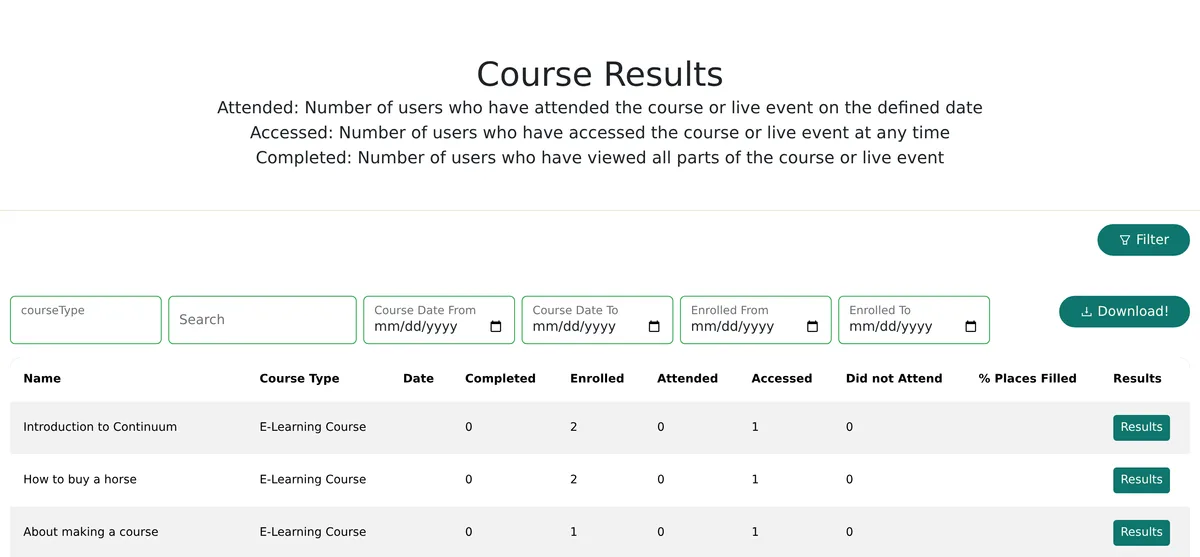Open Results for About making a course
Screen dimensions: 1200x557
click(x=1141, y=532)
